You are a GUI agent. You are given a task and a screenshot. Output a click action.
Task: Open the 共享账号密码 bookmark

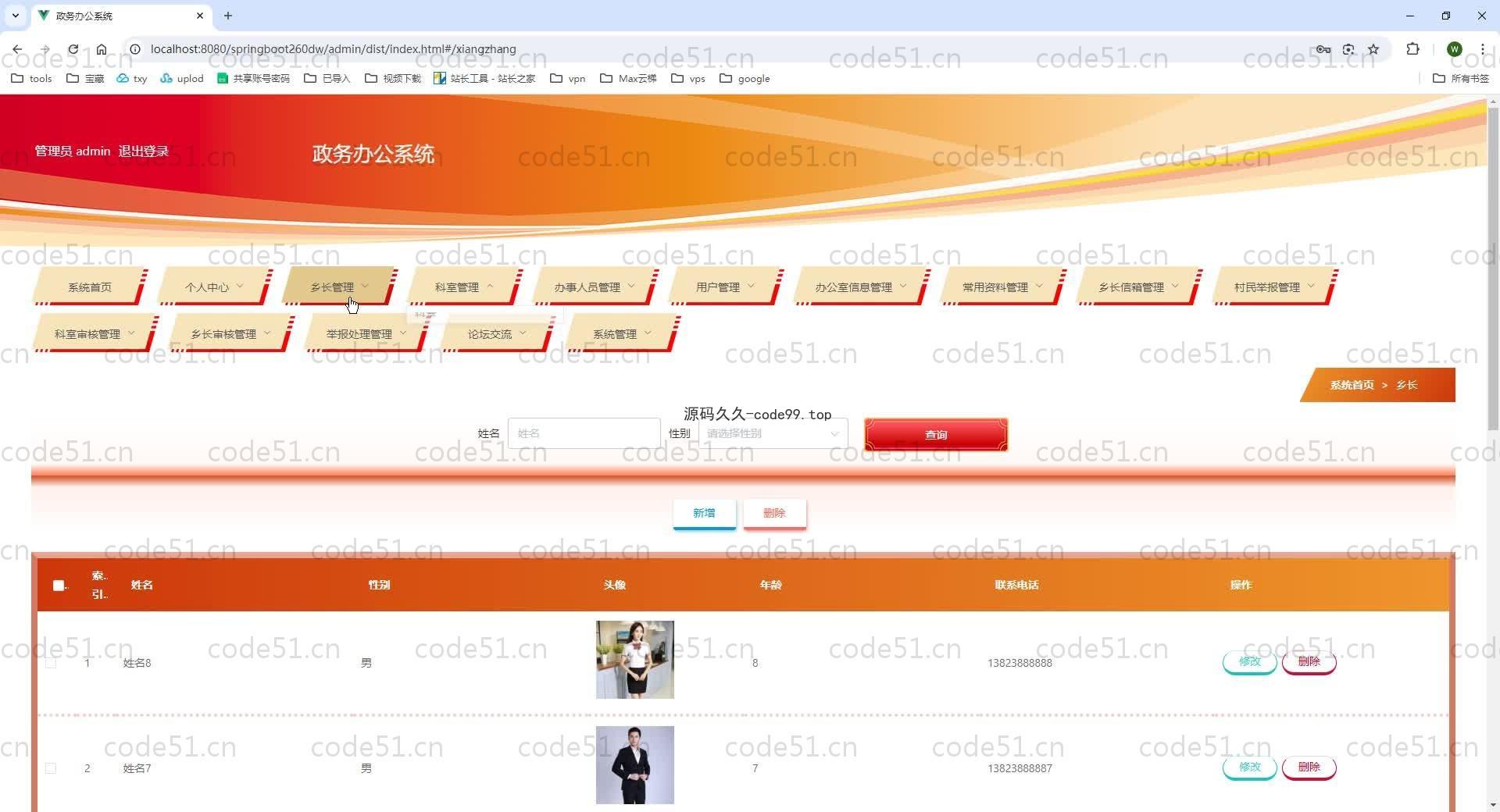pos(253,79)
